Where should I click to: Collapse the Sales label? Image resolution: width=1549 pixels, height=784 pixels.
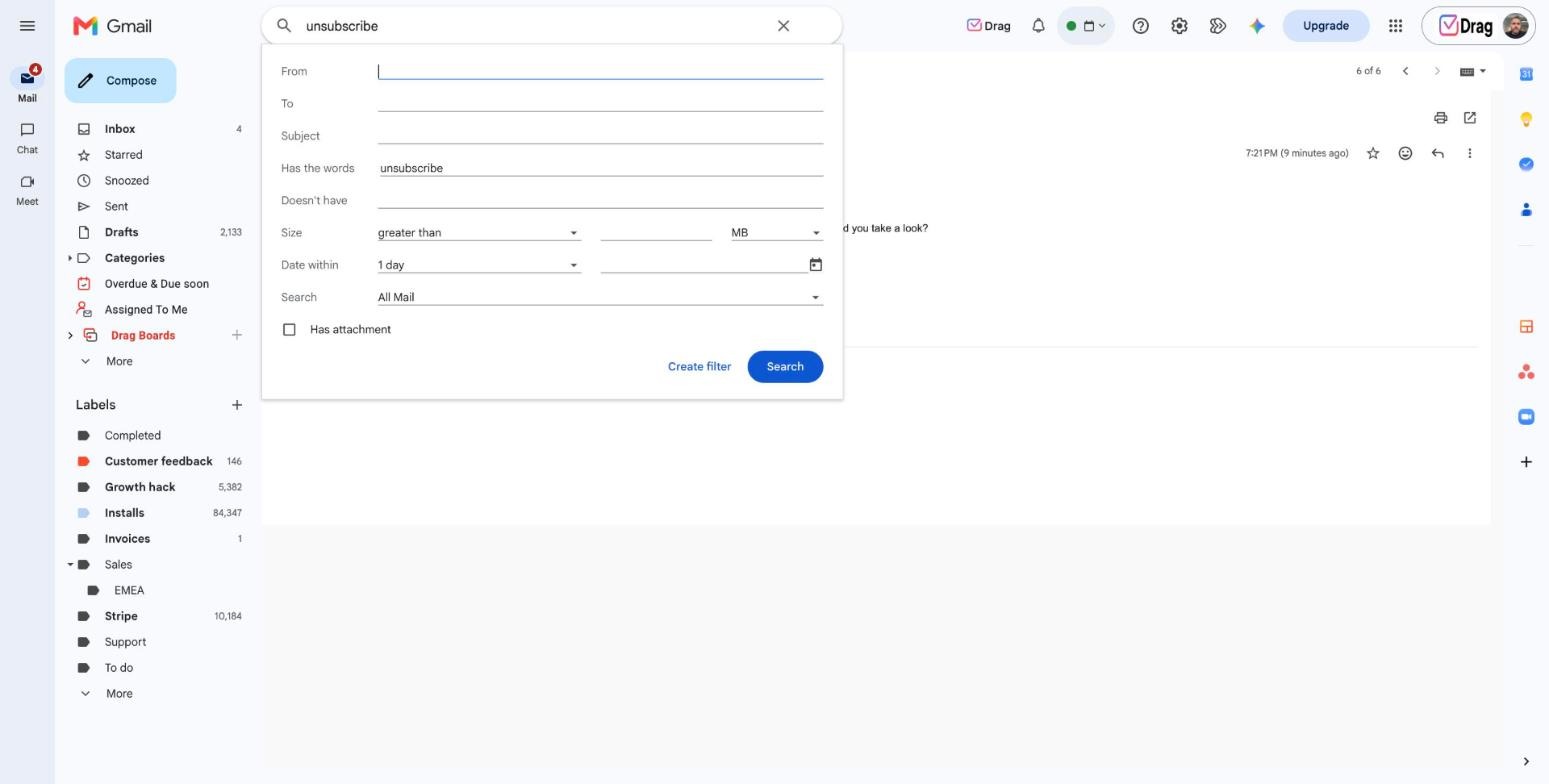tap(70, 565)
